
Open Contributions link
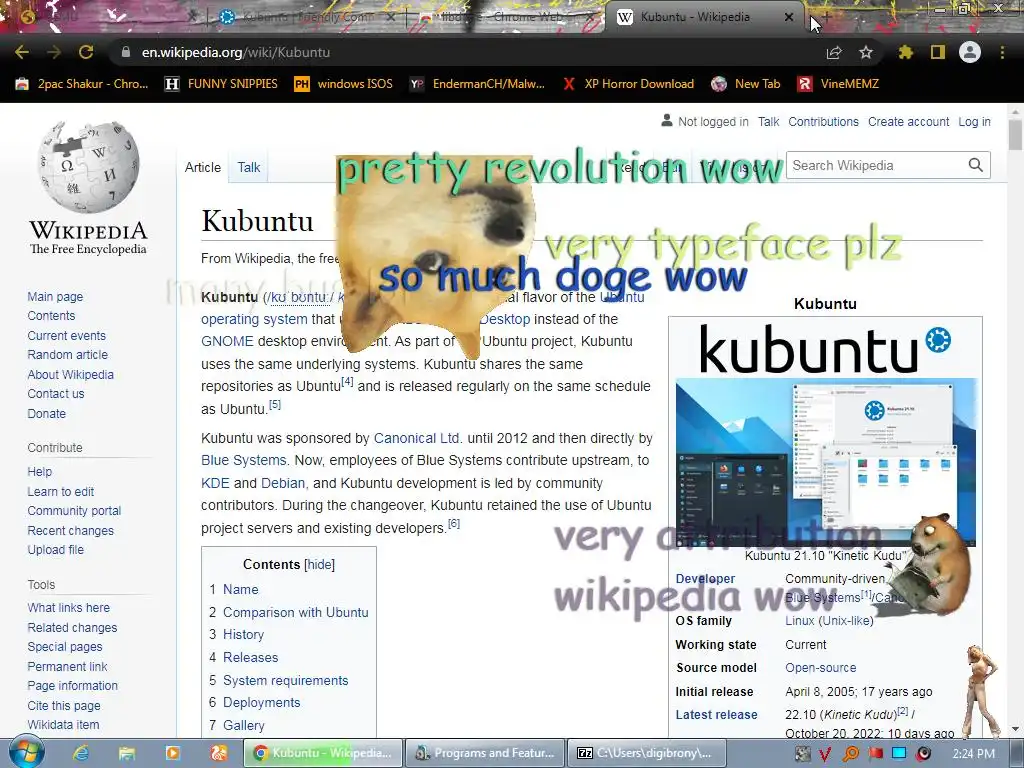[x=823, y=121]
